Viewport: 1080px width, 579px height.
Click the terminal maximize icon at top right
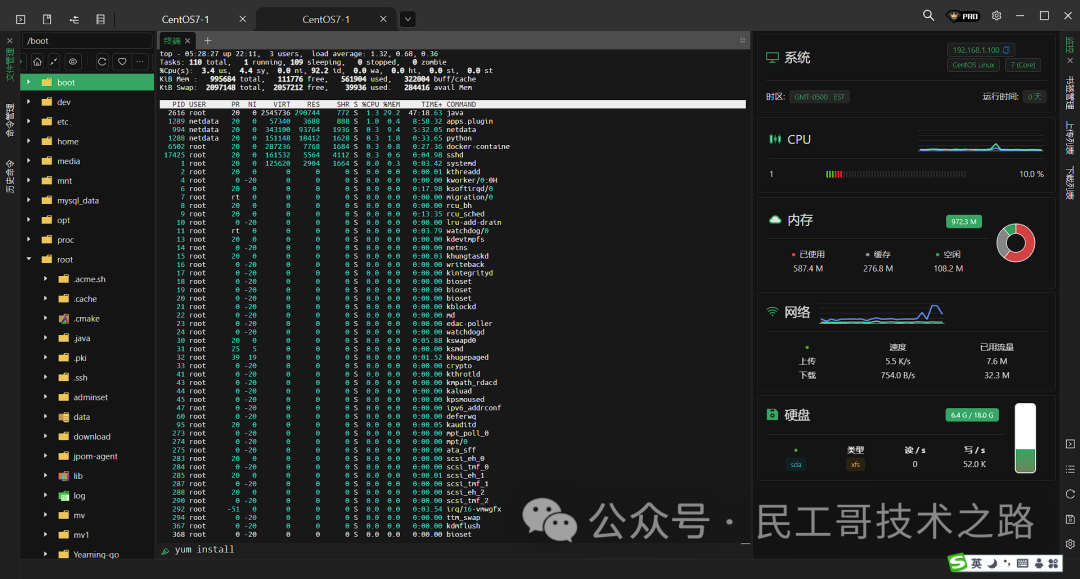pyautogui.click(x=742, y=41)
